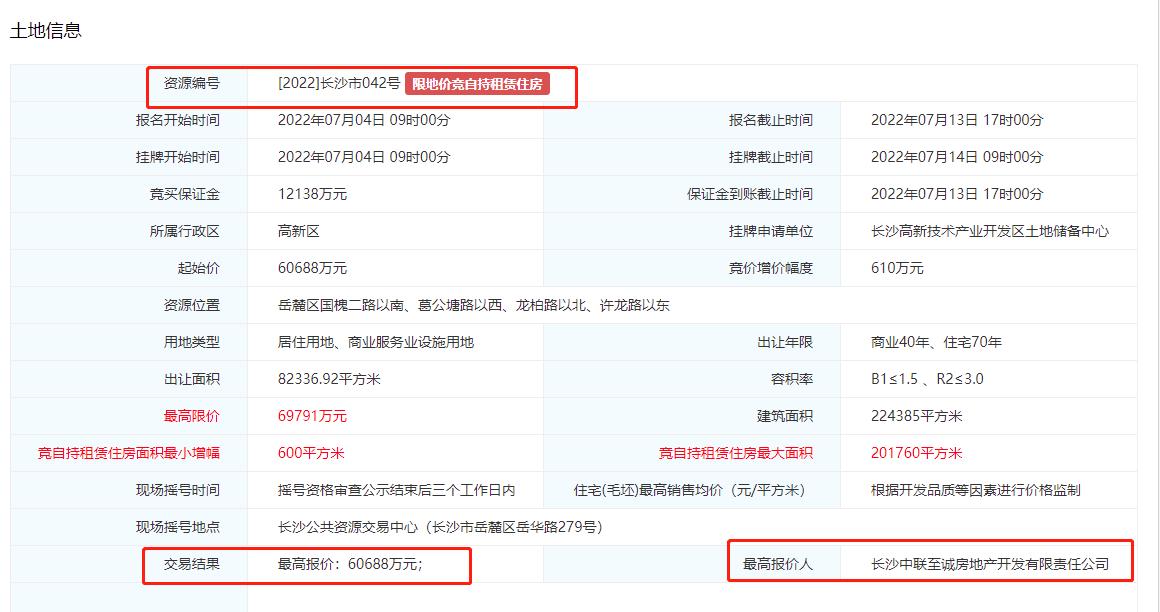1160x612 pixels.
Task: Select district value 高新区
Action: (299, 231)
